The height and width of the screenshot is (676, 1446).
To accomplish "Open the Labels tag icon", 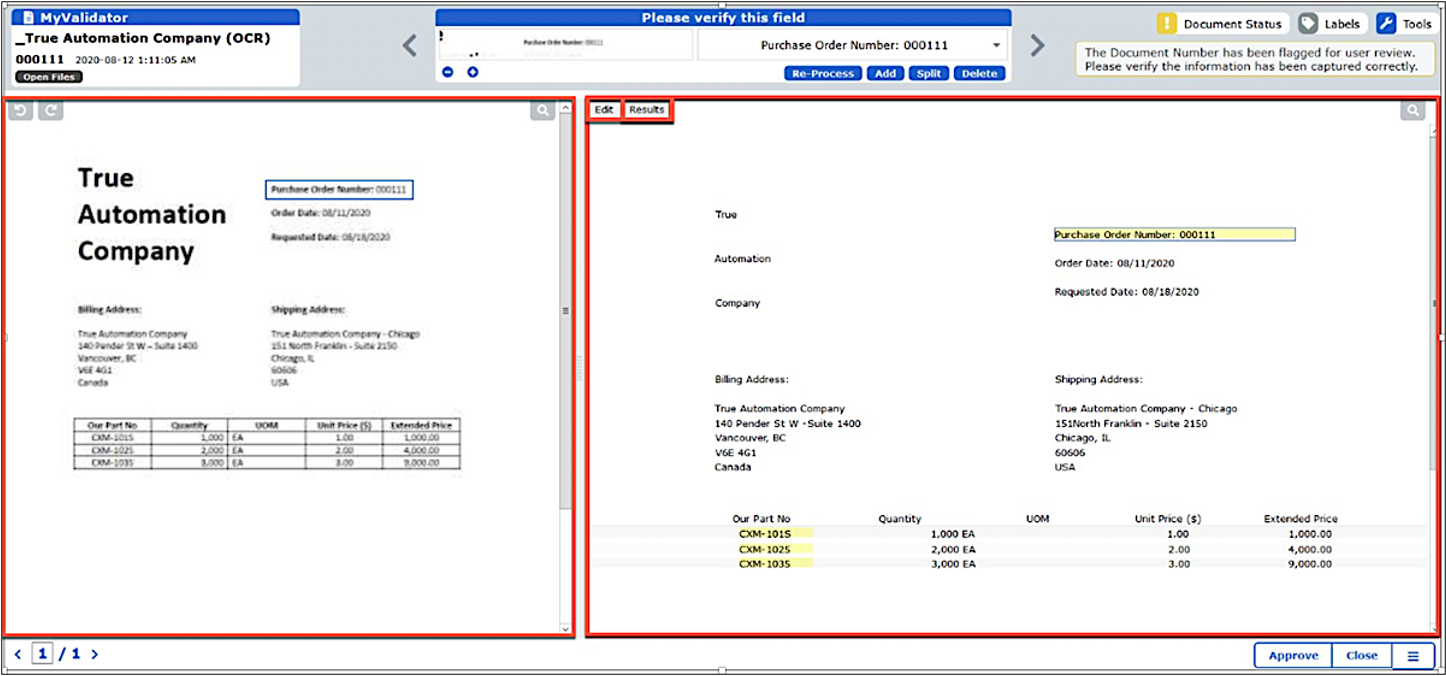I will 1308,24.
